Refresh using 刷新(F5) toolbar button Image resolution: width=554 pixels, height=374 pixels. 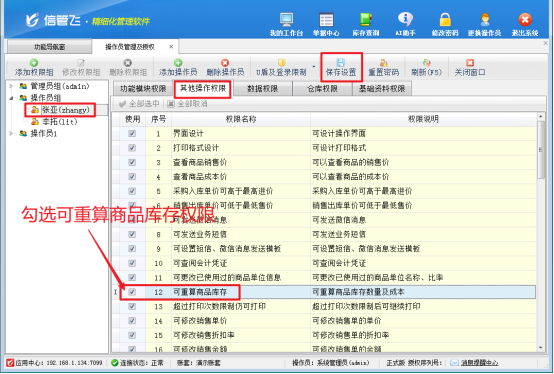point(426,67)
